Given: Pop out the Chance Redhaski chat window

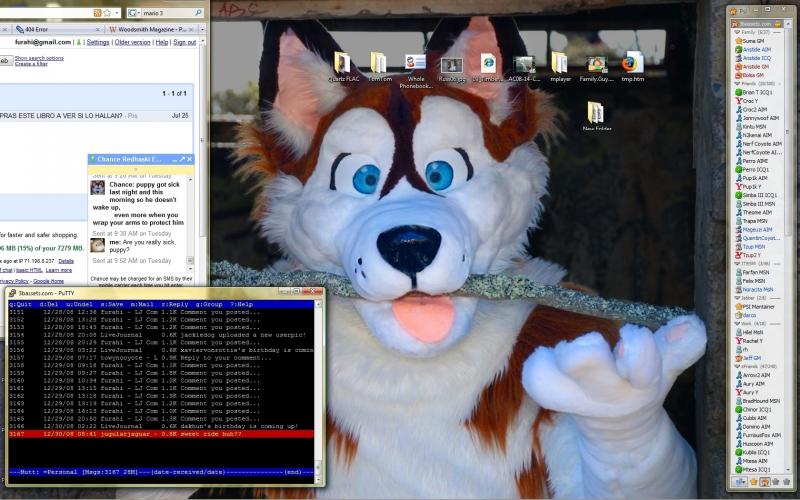Looking at the screenshot, I should [x=182, y=159].
